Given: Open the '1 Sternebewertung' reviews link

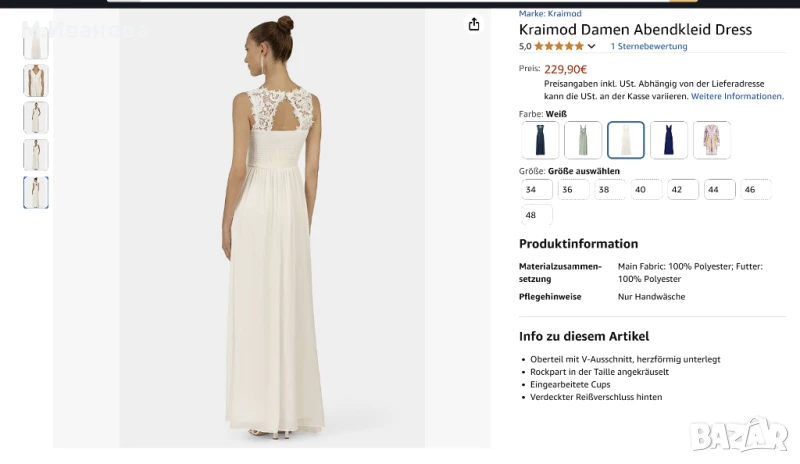Looking at the screenshot, I should [649, 46].
